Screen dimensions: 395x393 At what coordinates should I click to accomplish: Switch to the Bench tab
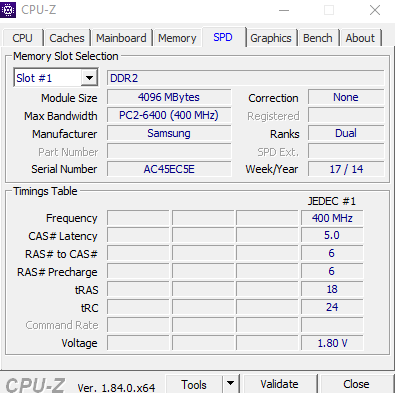click(318, 38)
